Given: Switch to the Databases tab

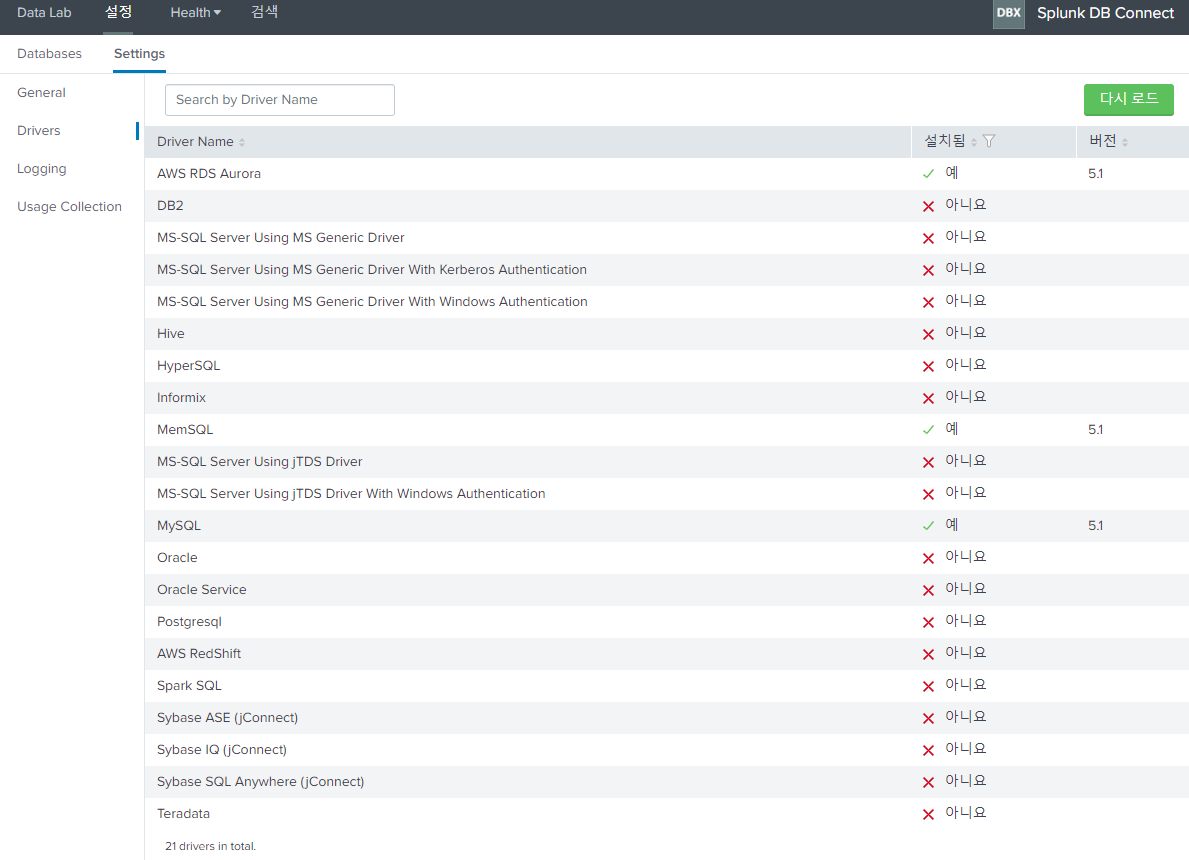Looking at the screenshot, I should [x=49, y=54].
